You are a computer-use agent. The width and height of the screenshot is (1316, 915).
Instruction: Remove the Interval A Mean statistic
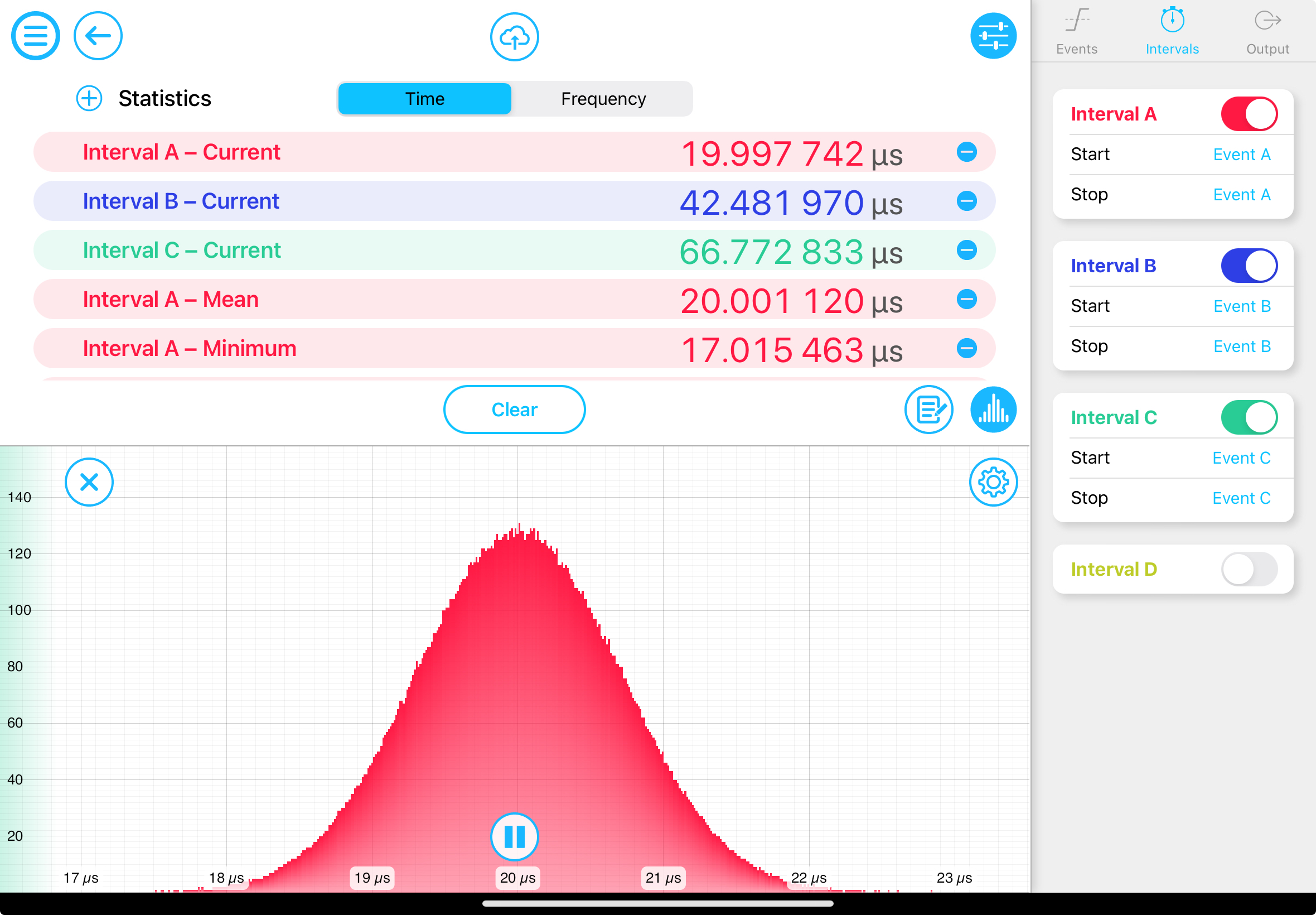tap(967, 298)
